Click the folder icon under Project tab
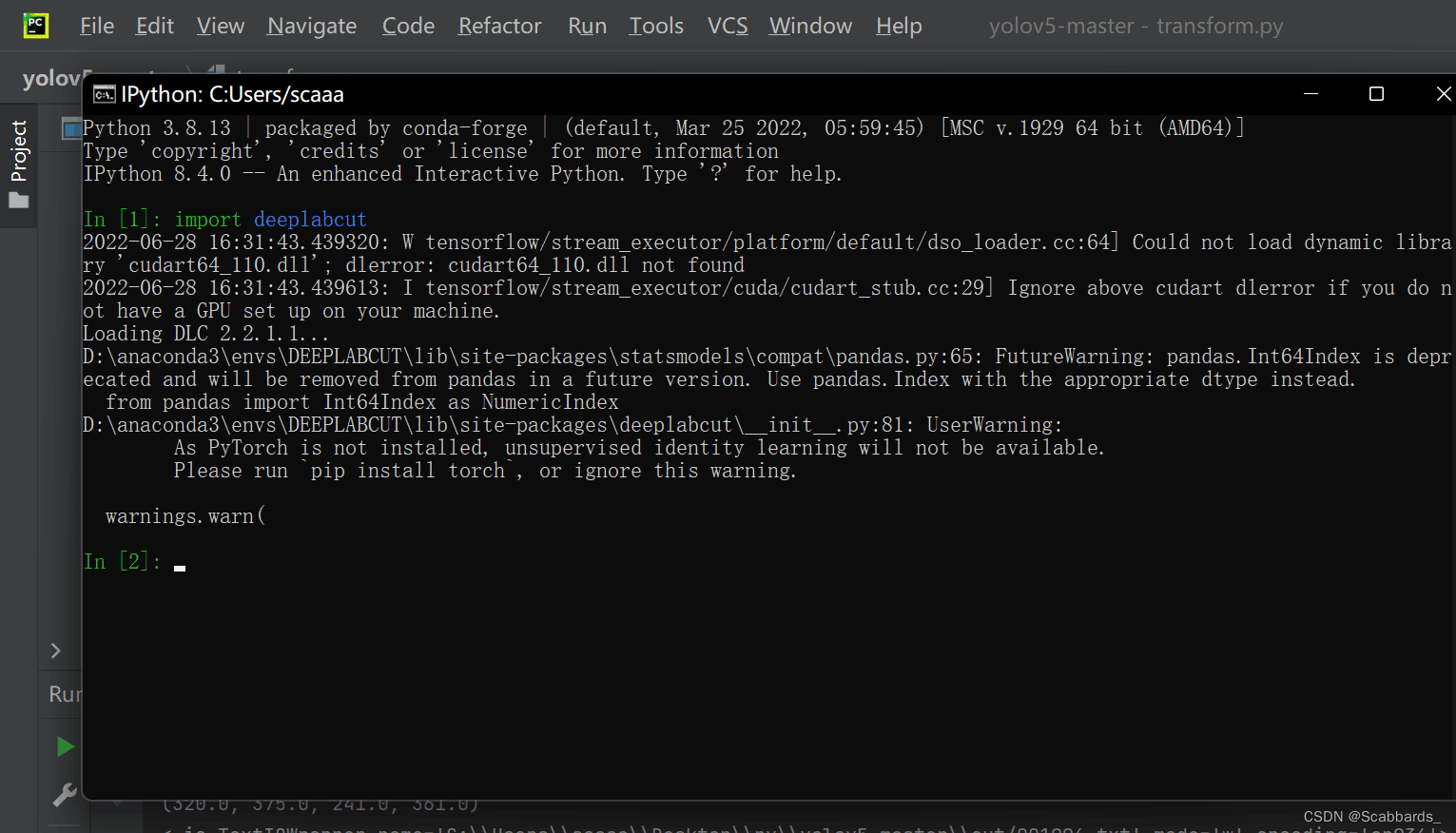1456x833 pixels. click(x=19, y=201)
